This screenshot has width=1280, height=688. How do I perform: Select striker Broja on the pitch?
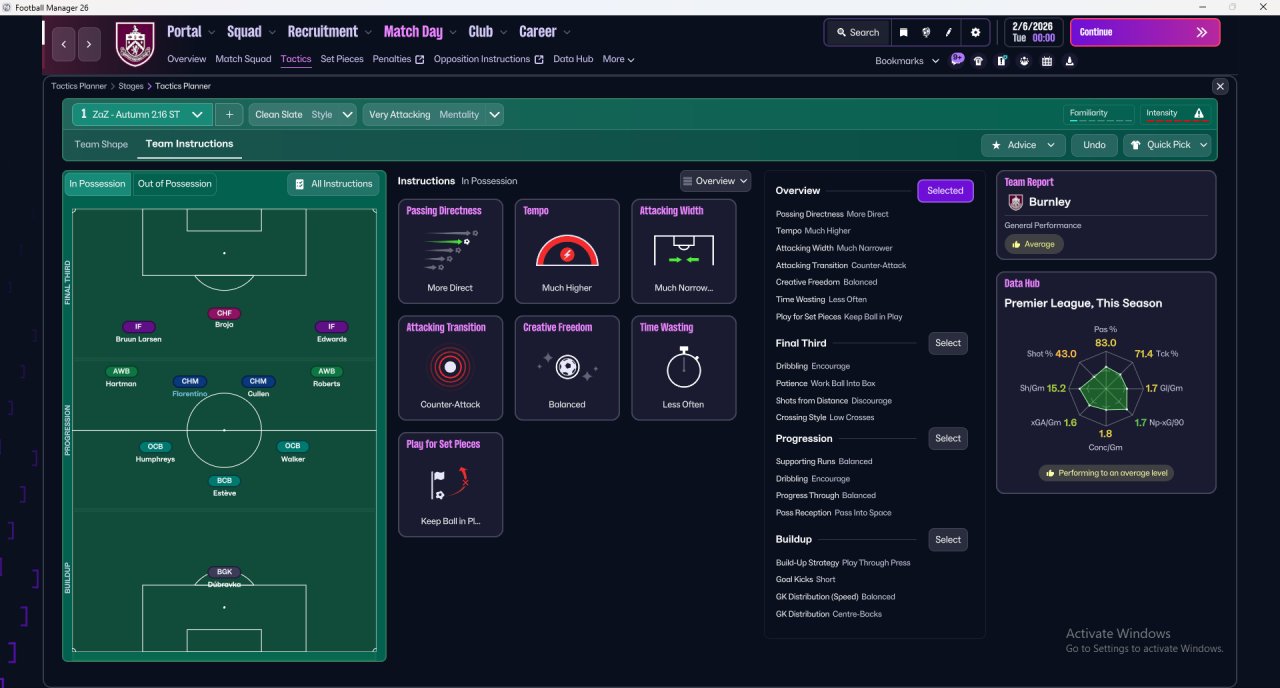point(224,319)
